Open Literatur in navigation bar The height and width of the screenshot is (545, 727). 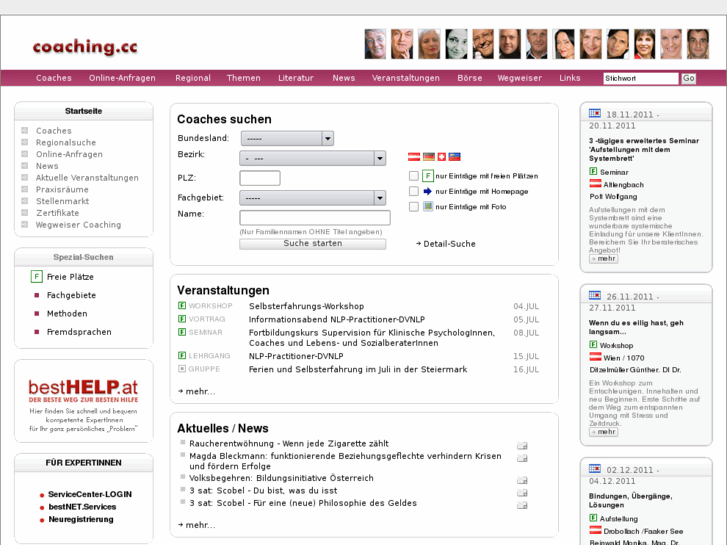pos(296,78)
